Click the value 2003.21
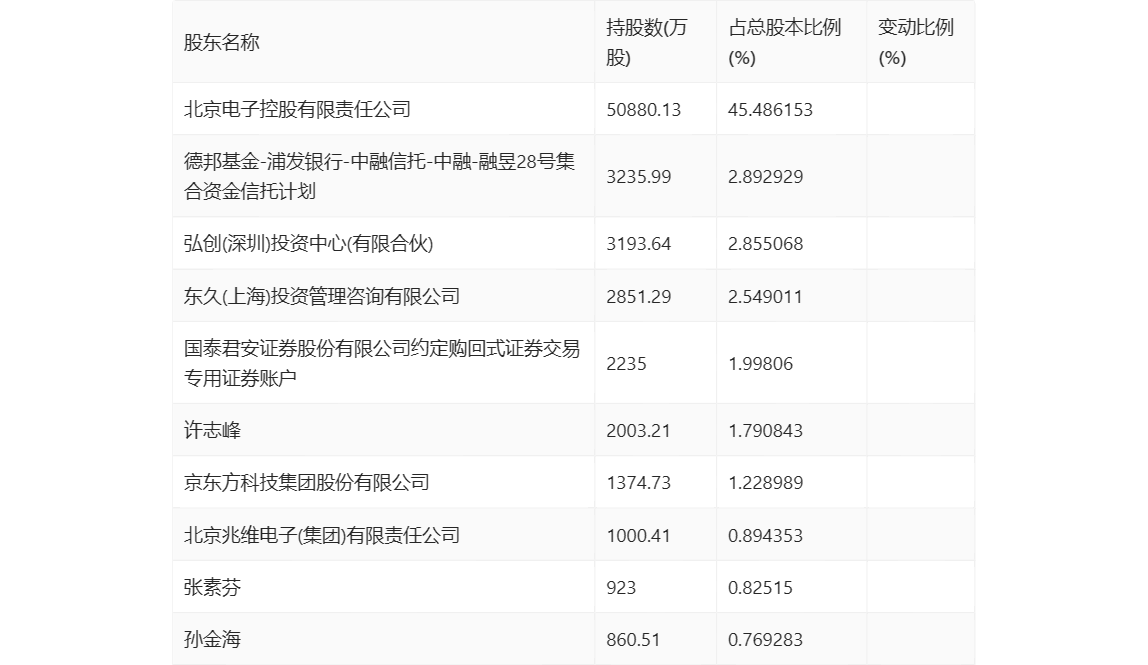Image resolution: width=1148 pixels, height=665 pixels. pos(638,431)
